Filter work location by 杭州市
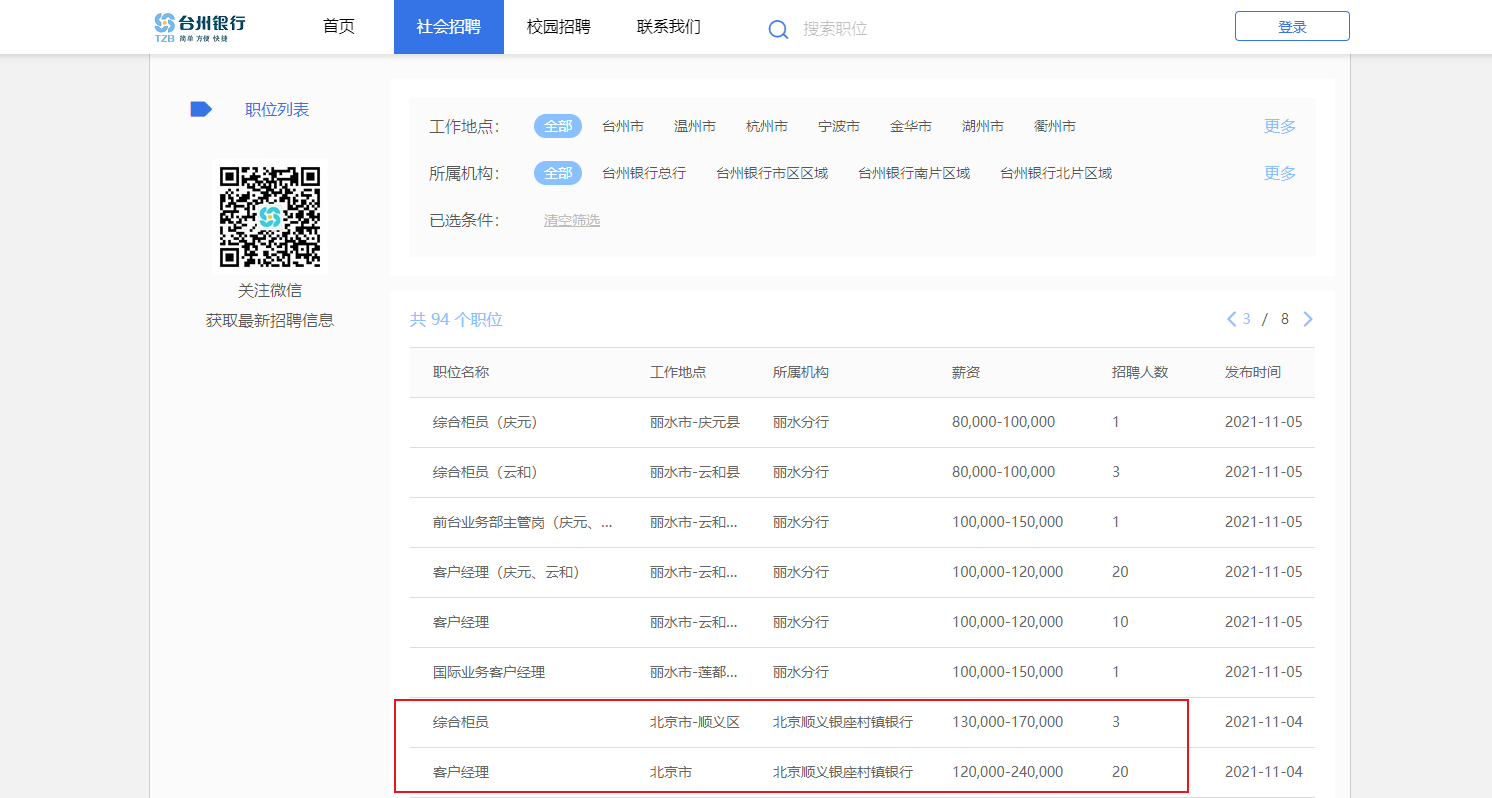Image resolution: width=1492 pixels, height=798 pixels. coord(767,126)
